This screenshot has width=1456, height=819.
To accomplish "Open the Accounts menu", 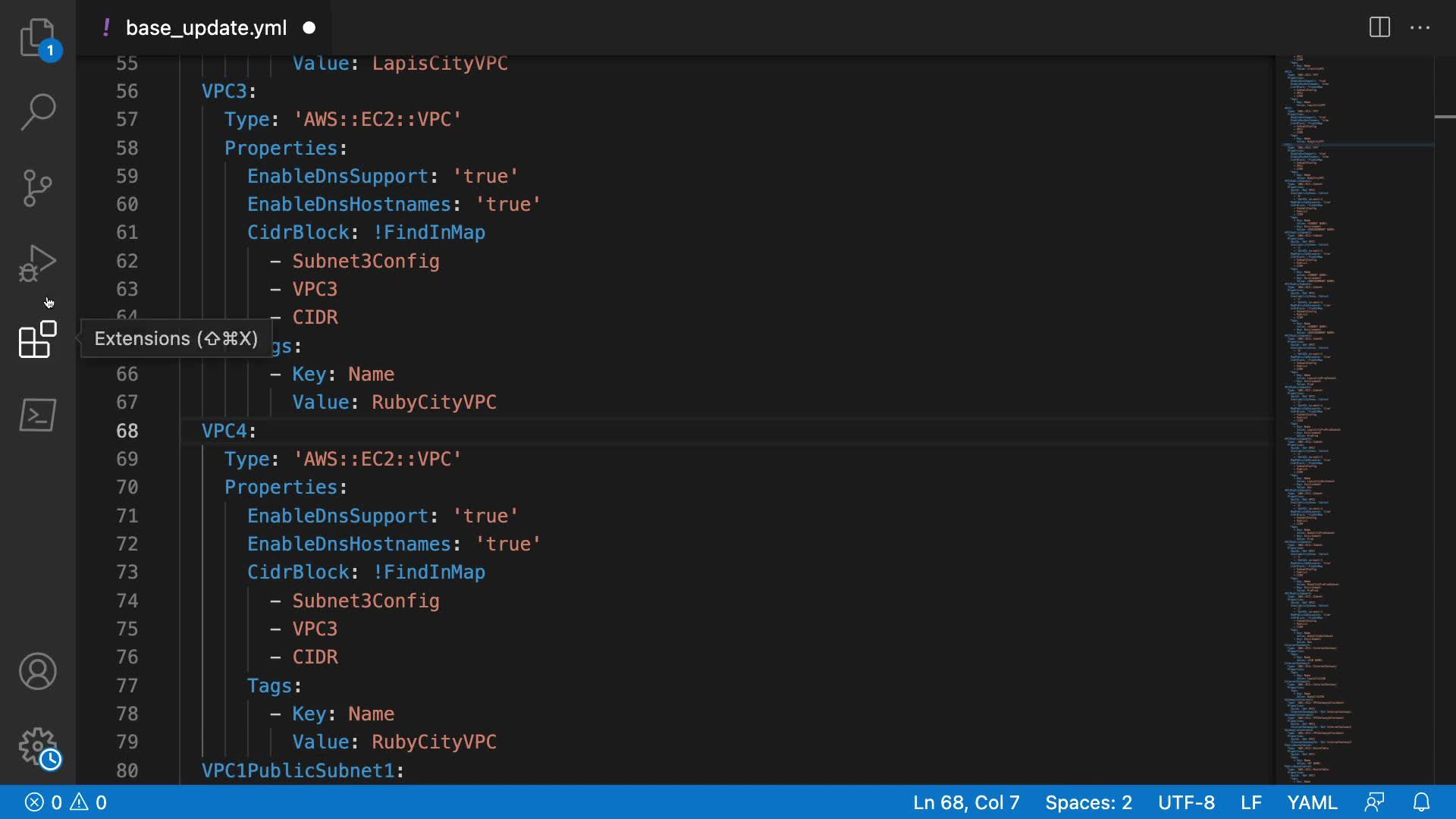I will [37, 671].
